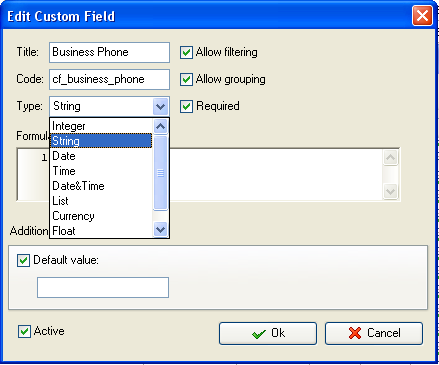Select Integer from the type list

(101, 126)
